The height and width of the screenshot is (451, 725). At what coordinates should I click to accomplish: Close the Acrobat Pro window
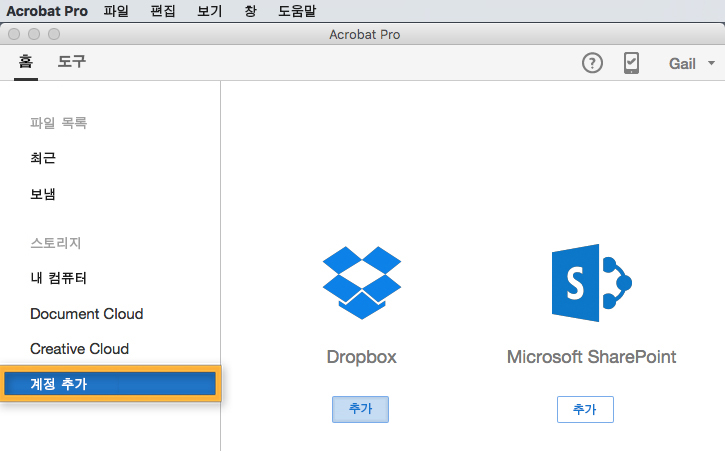(14, 34)
